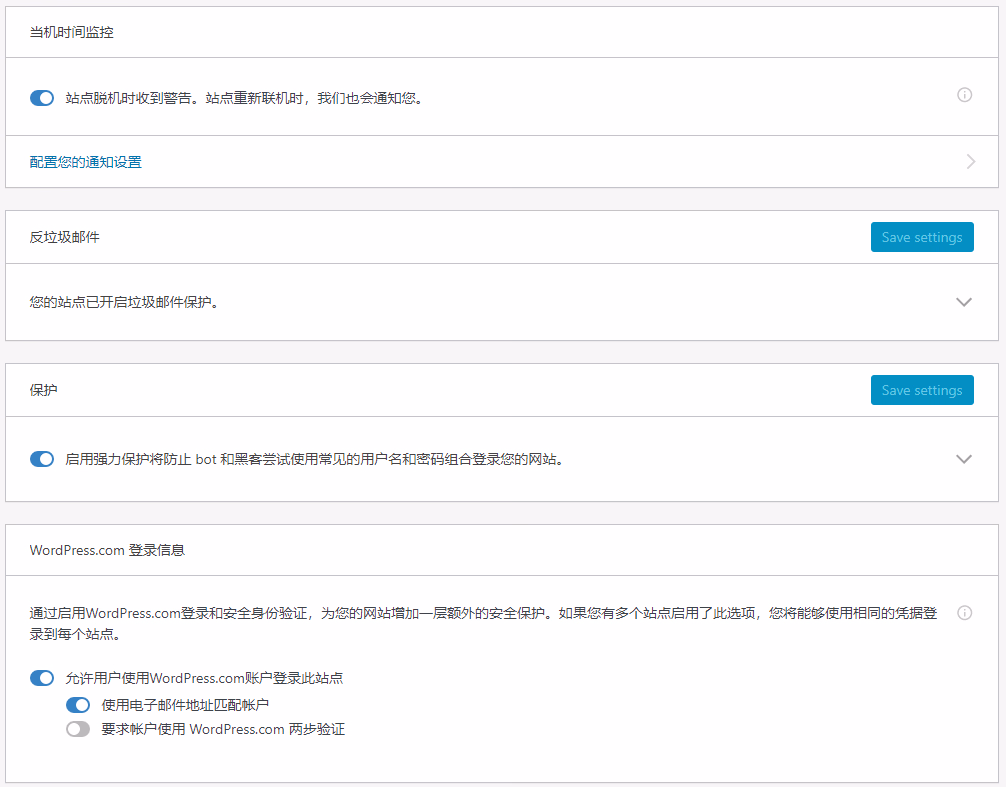Enable the 要求帐户使用 WordPress.com 两步验证 toggle
The width and height of the screenshot is (1006, 787).
(78, 729)
